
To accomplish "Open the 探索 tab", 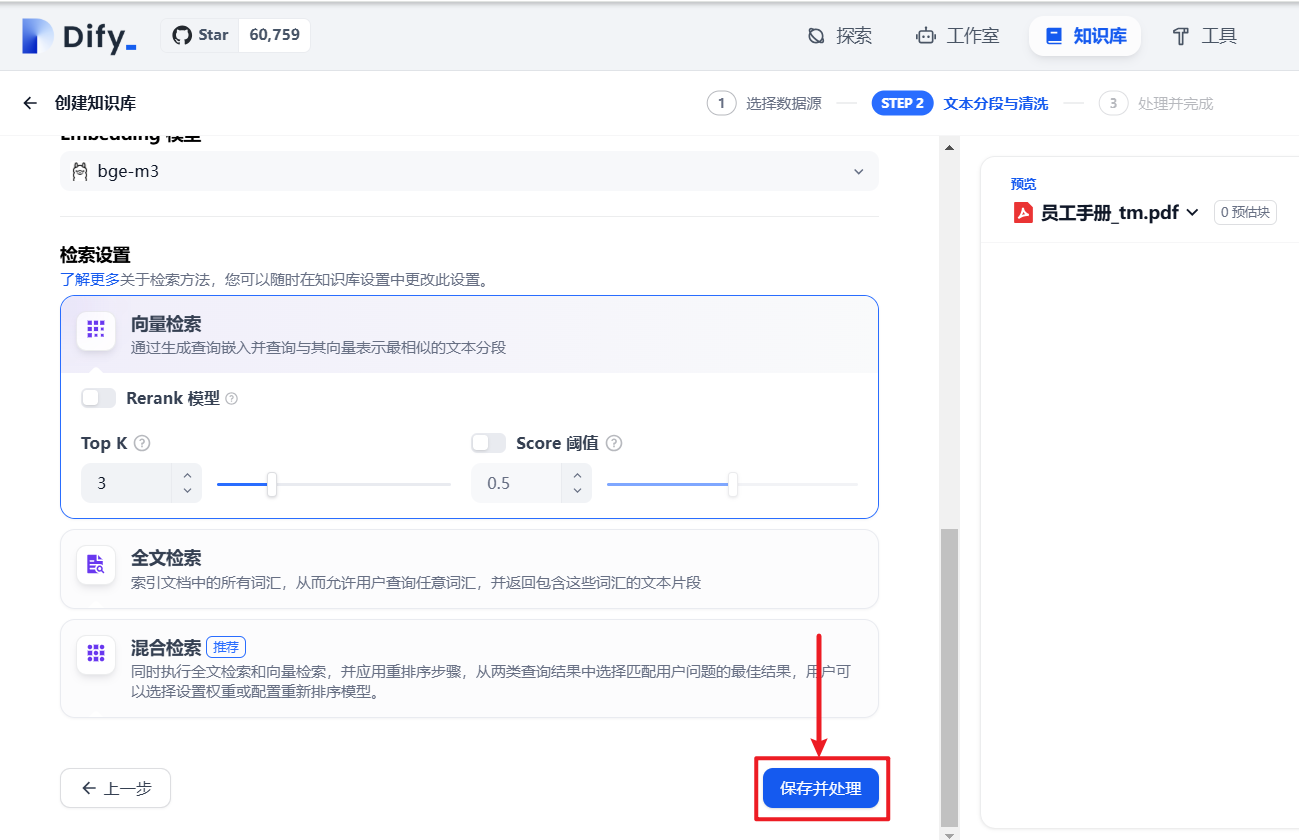I will tap(840, 36).
